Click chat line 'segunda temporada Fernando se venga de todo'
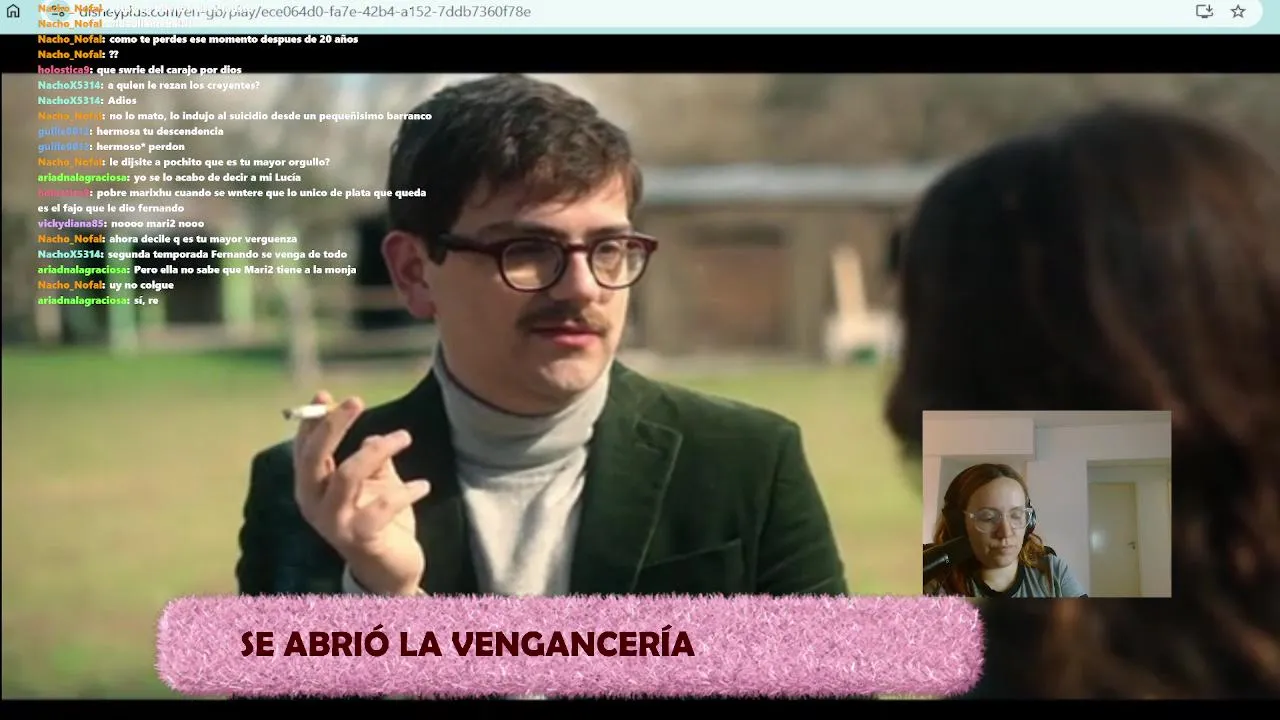This screenshot has width=1280, height=720. point(227,254)
